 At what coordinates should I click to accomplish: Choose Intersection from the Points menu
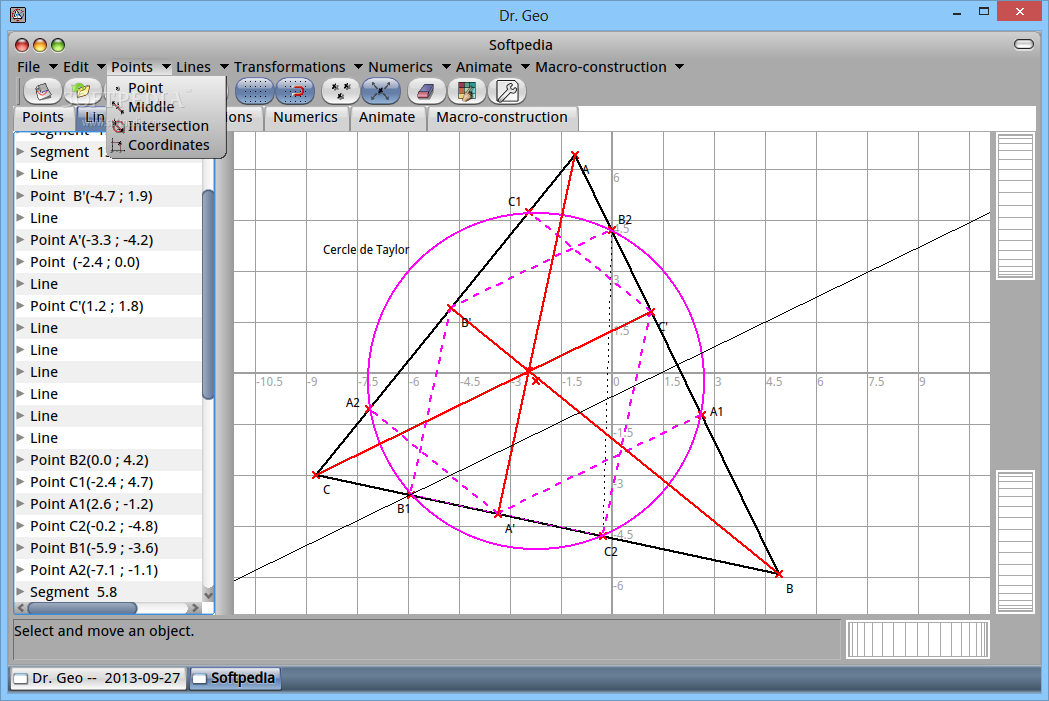click(168, 126)
